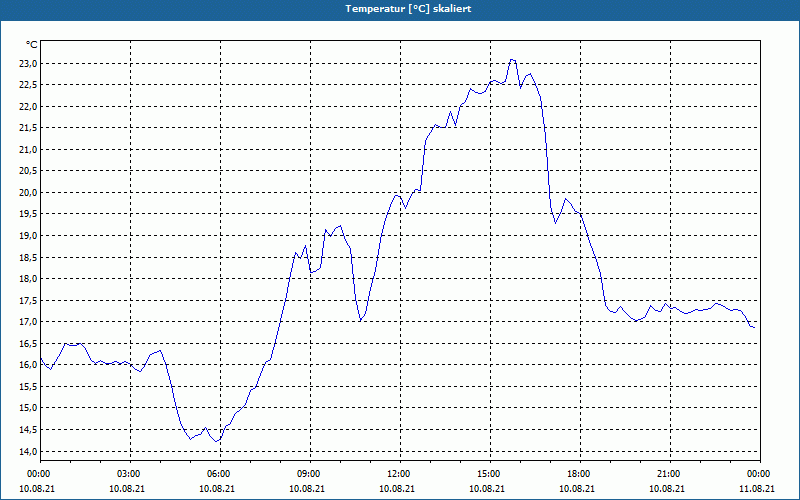This screenshot has width=800, height=500.
Task: Click the °C unit label on the axis
Action: point(32,45)
